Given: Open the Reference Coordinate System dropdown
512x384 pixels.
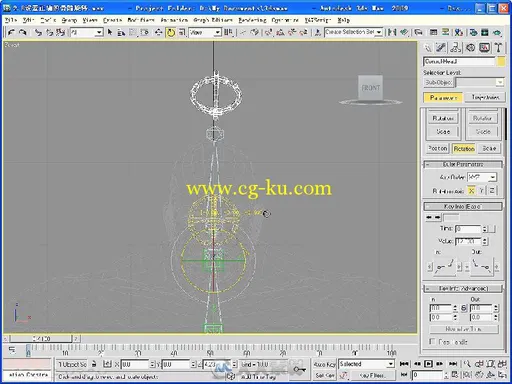Looking at the screenshot, I should tap(205, 32).
